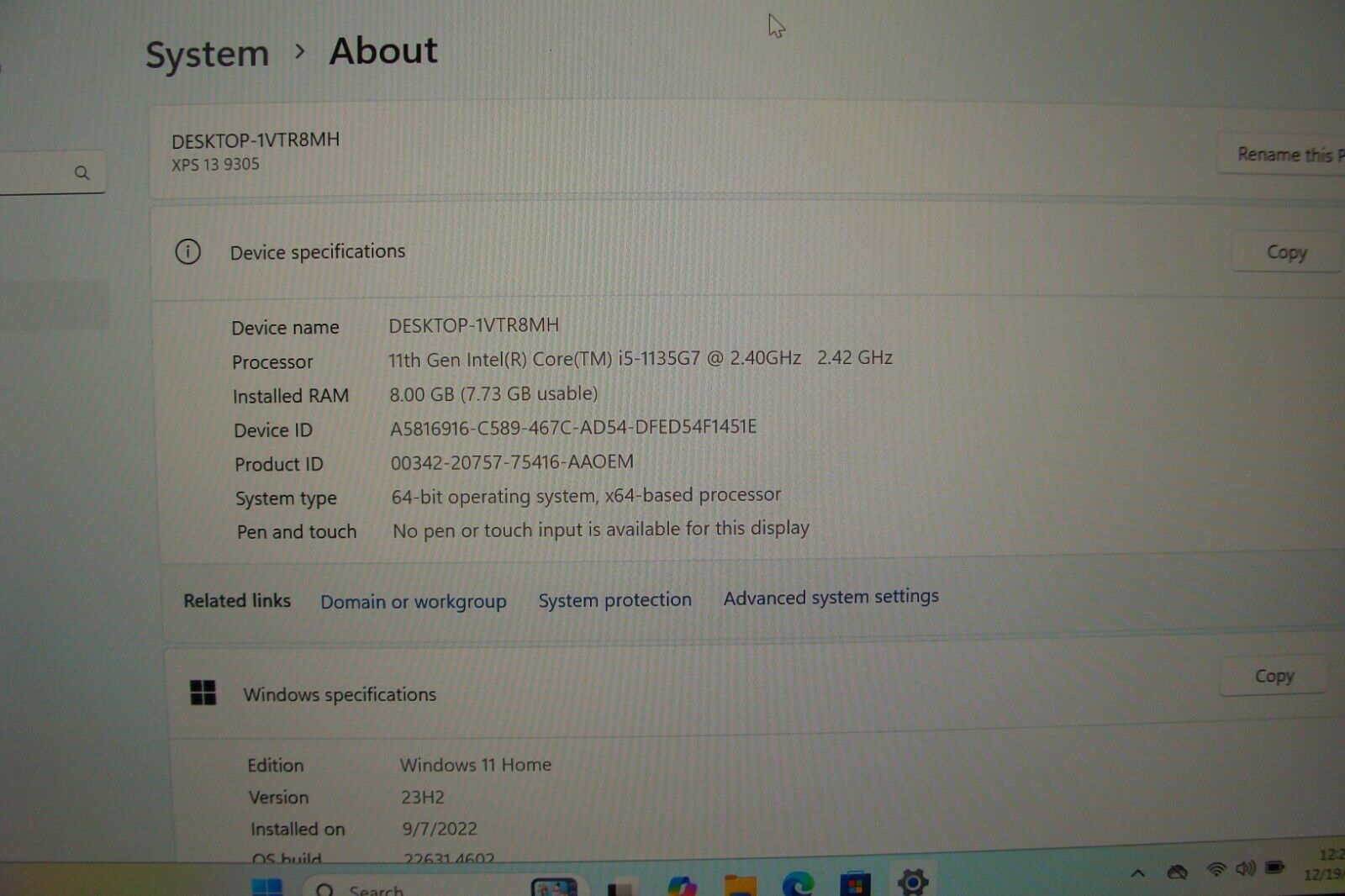Viewport: 1345px width, 896px height.
Task: Open Advanced system settings link
Action: pos(831,597)
